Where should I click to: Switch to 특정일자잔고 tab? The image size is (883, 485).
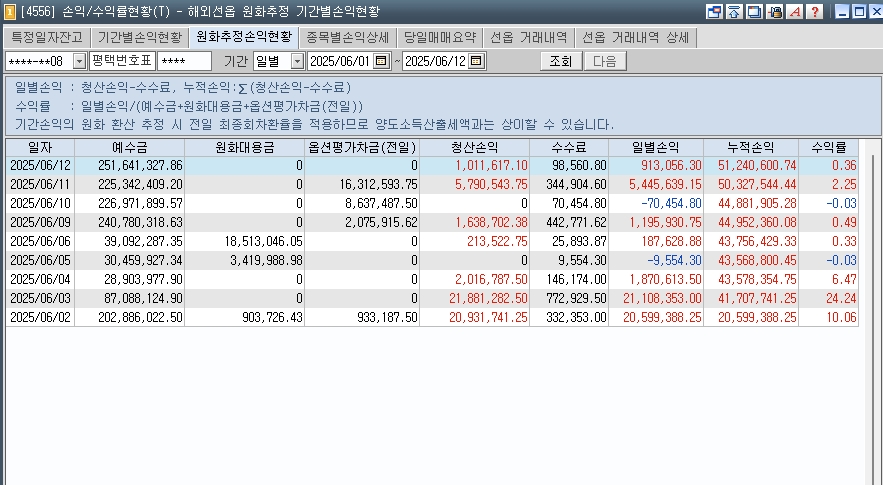47,38
